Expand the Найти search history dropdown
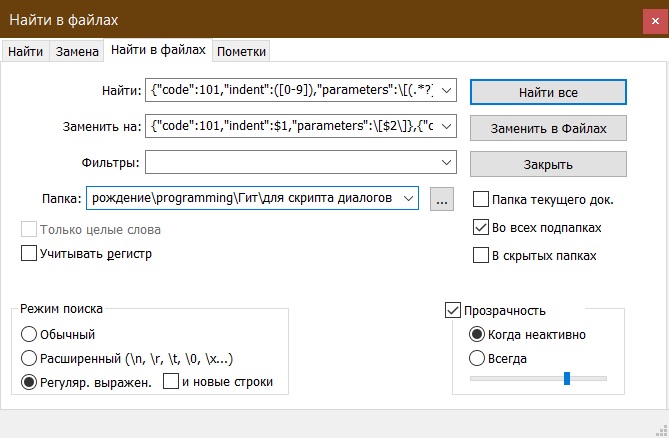The image size is (669, 438). click(x=447, y=92)
